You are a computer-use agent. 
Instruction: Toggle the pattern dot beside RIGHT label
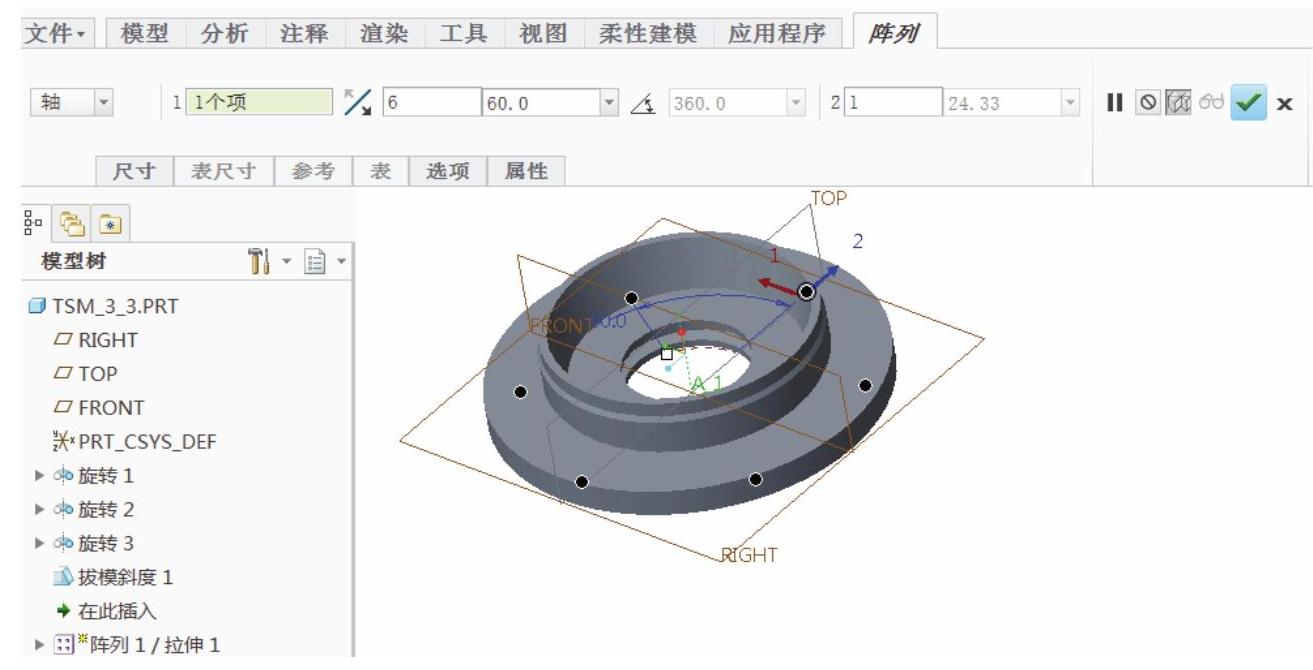756,480
